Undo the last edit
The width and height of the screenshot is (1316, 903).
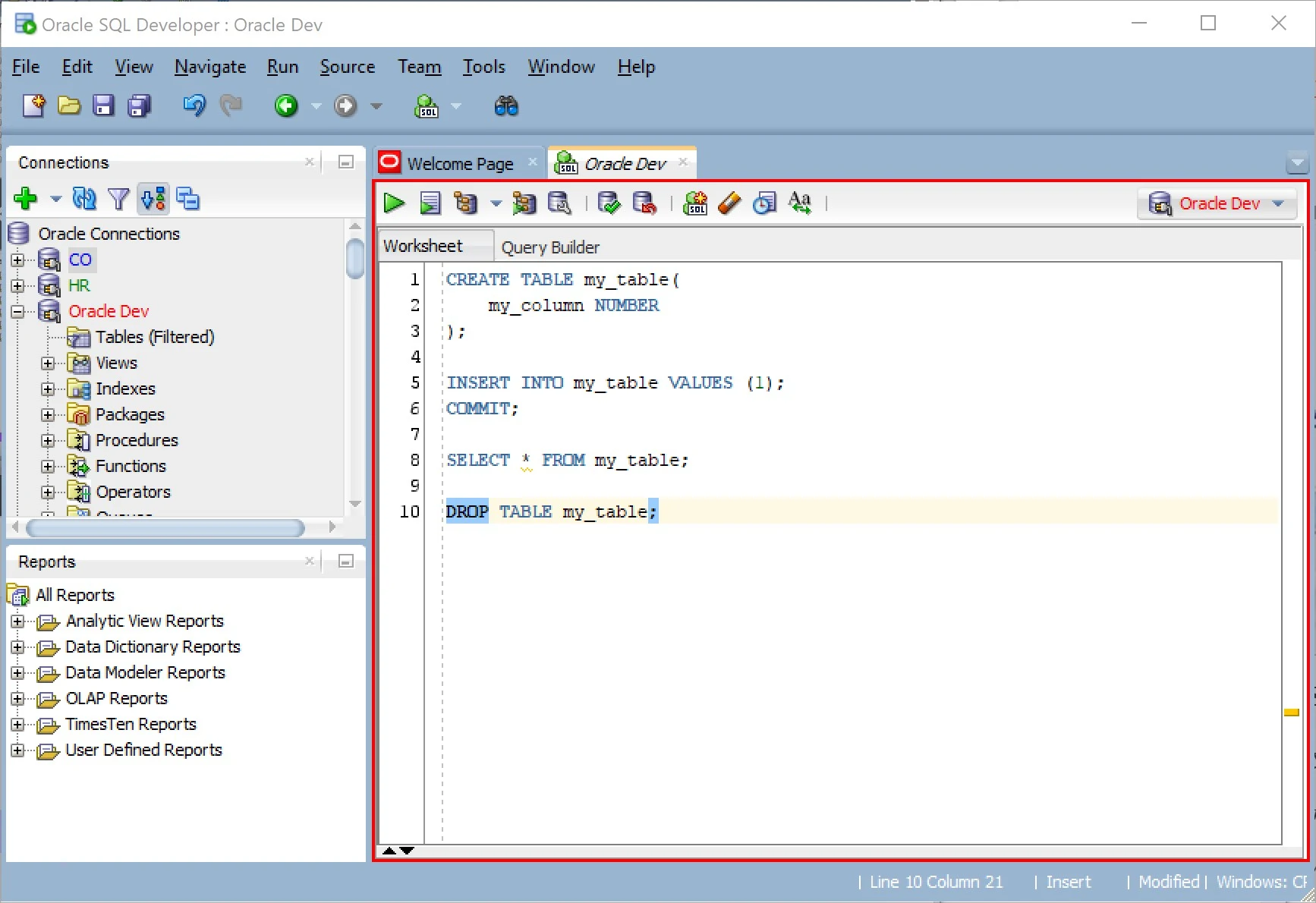click(x=194, y=105)
